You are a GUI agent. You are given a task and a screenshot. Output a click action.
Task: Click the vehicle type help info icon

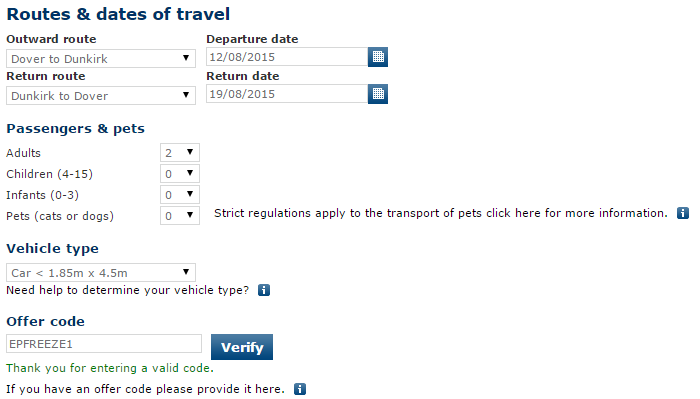click(x=264, y=291)
